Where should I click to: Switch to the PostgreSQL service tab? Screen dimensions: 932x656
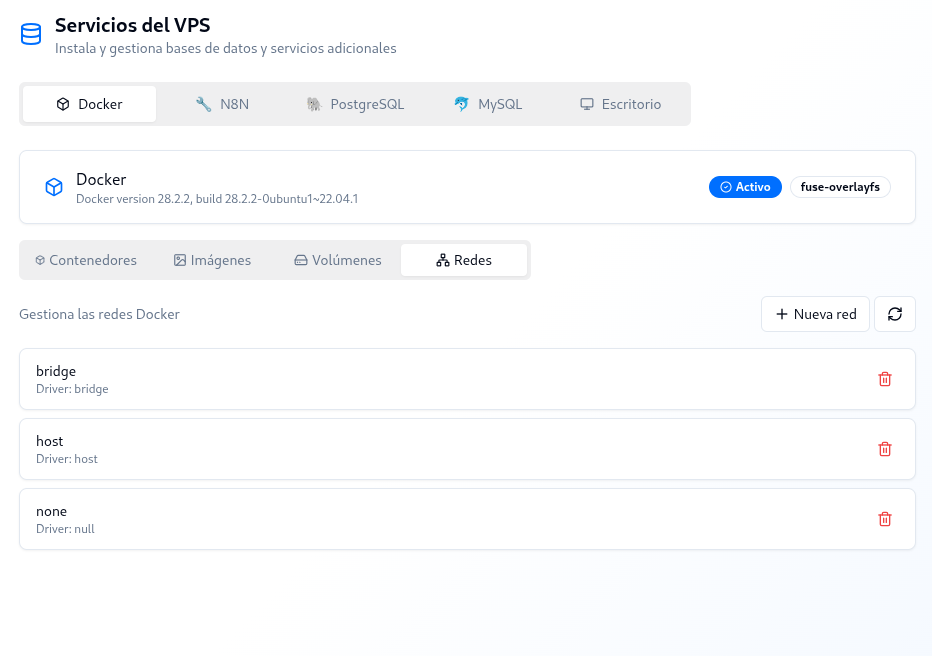(x=355, y=104)
